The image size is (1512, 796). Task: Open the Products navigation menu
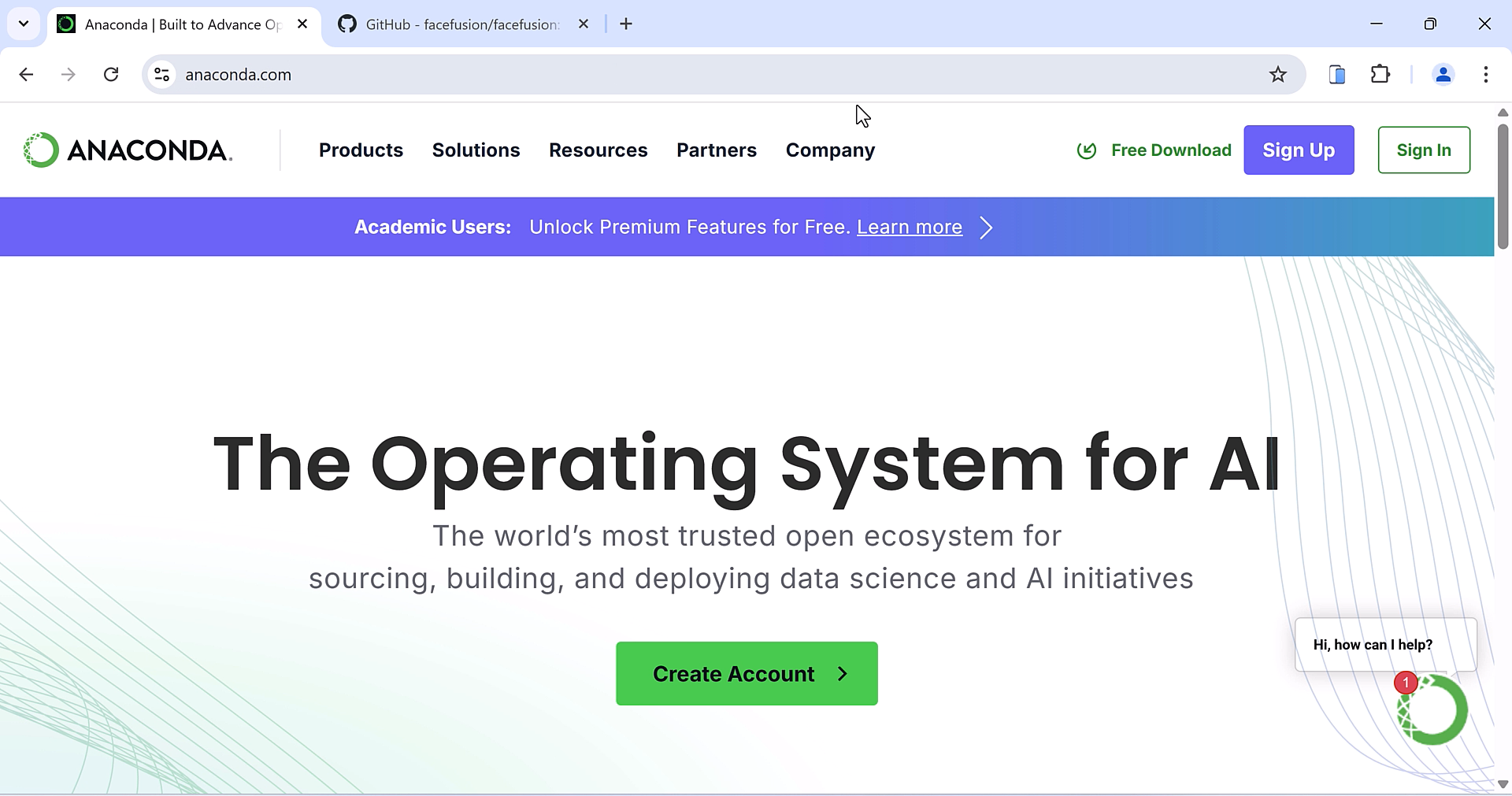click(361, 150)
